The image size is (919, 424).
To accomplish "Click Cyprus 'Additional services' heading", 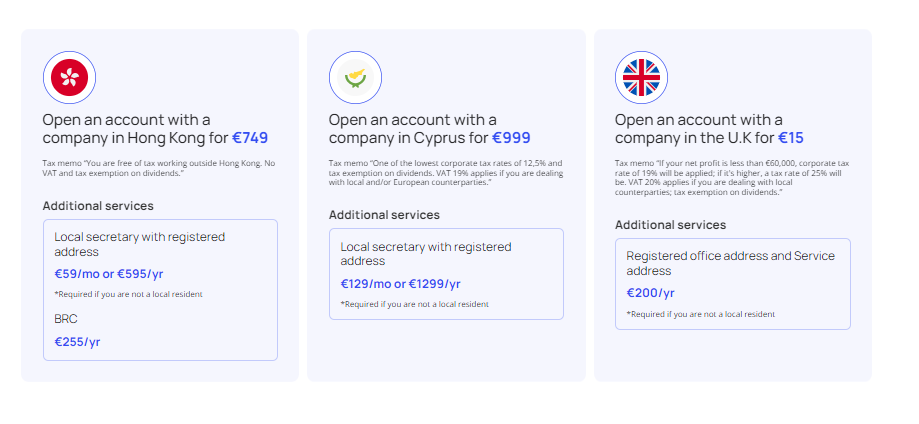I will click(384, 215).
